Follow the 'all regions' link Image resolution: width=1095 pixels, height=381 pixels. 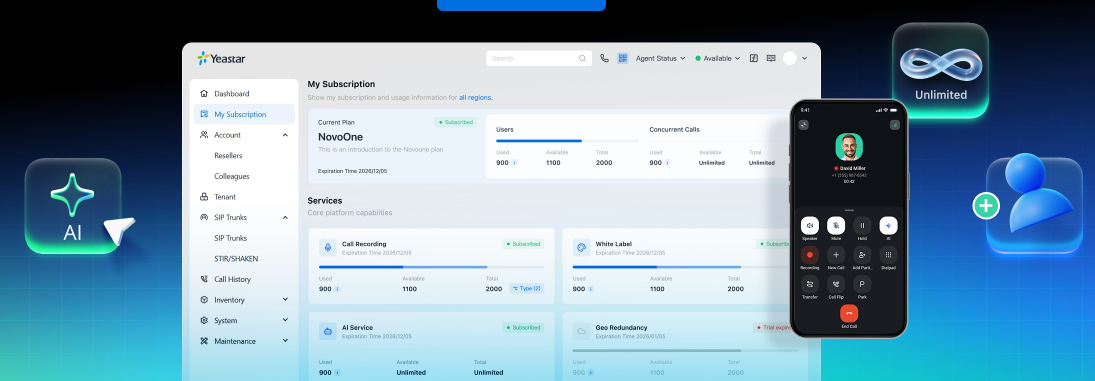pos(476,98)
